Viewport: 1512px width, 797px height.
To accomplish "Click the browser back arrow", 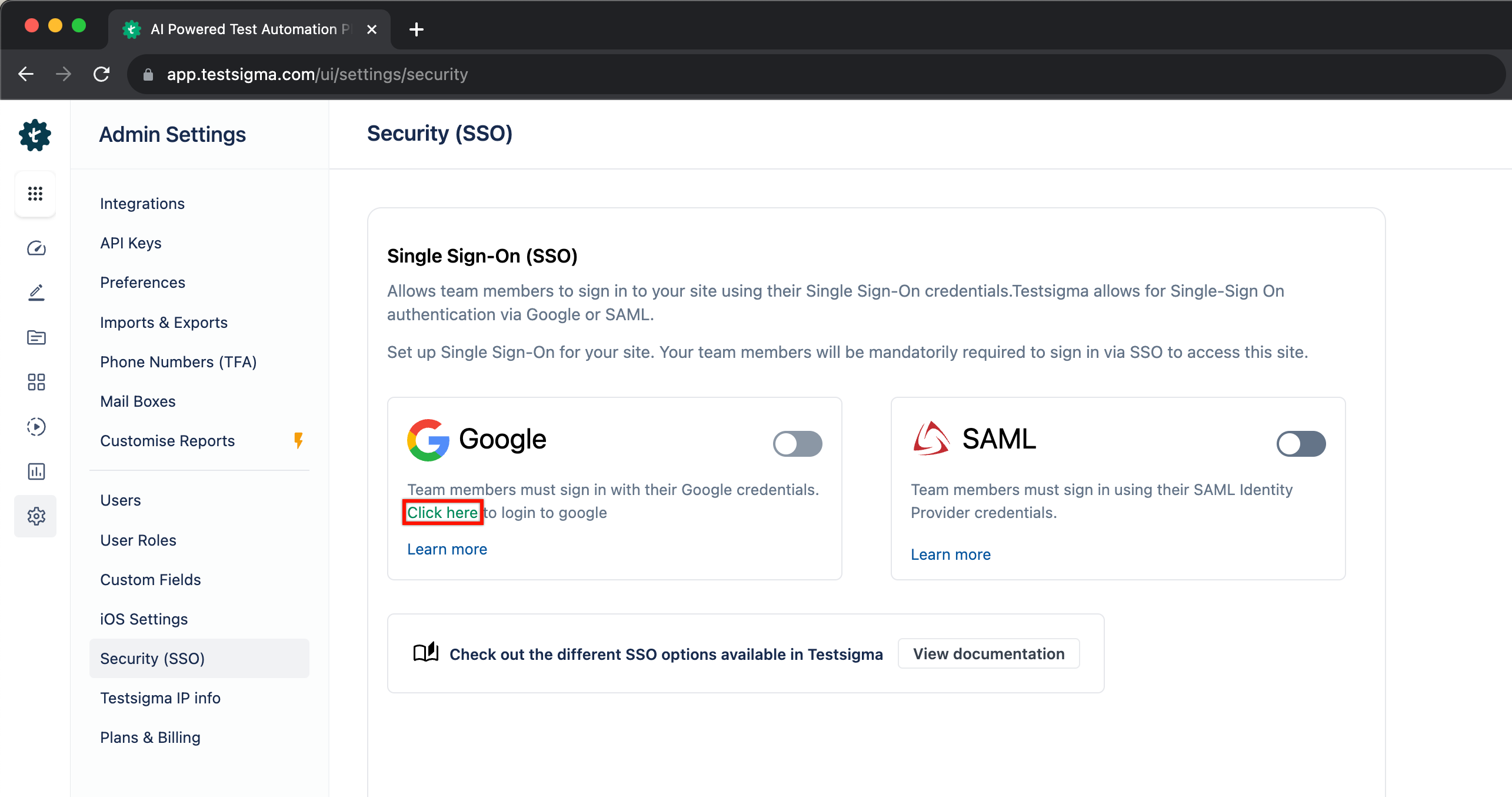I will pyautogui.click(x=26, y=74).
